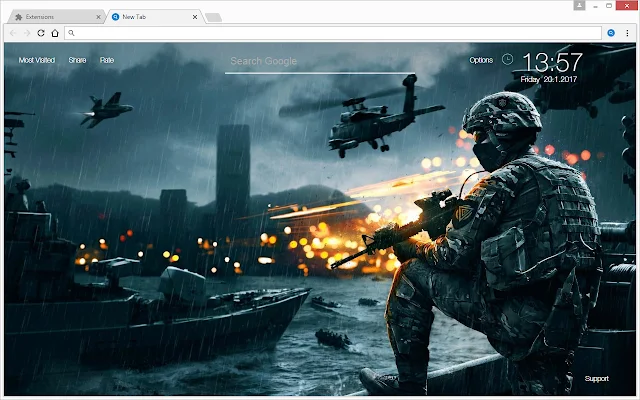Click the 13:57 clock display
This screenshot has height=400, width=640.
coord(552,62)
